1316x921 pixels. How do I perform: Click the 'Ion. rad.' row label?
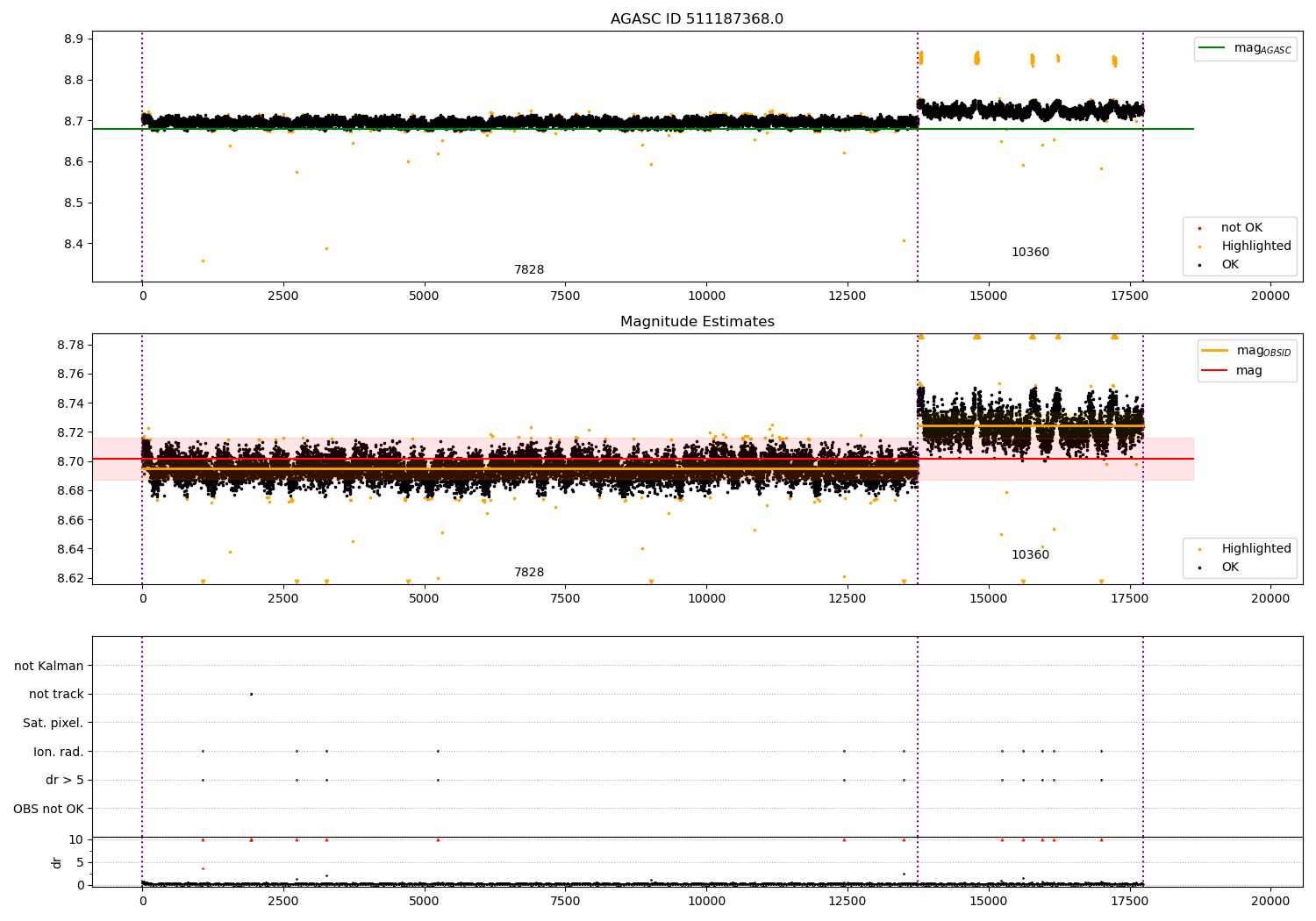pos(59,752)
